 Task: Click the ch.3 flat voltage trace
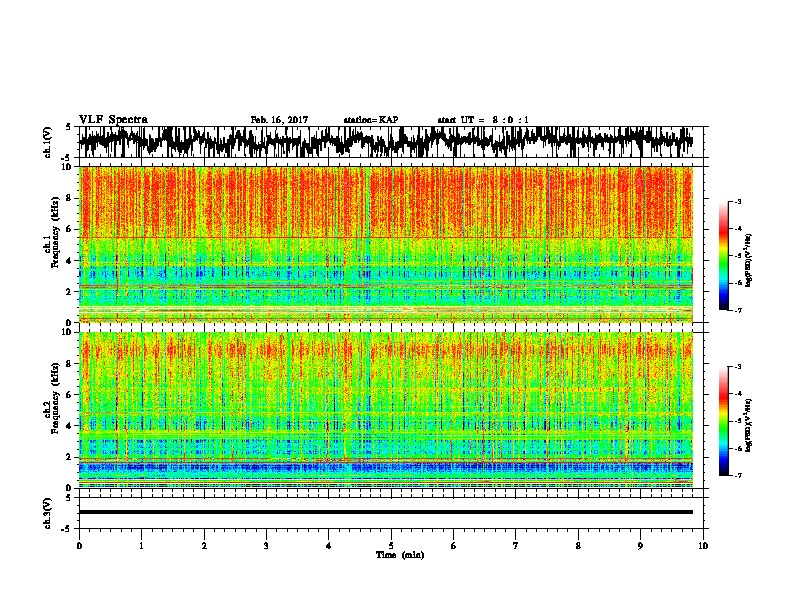[386, 512]
